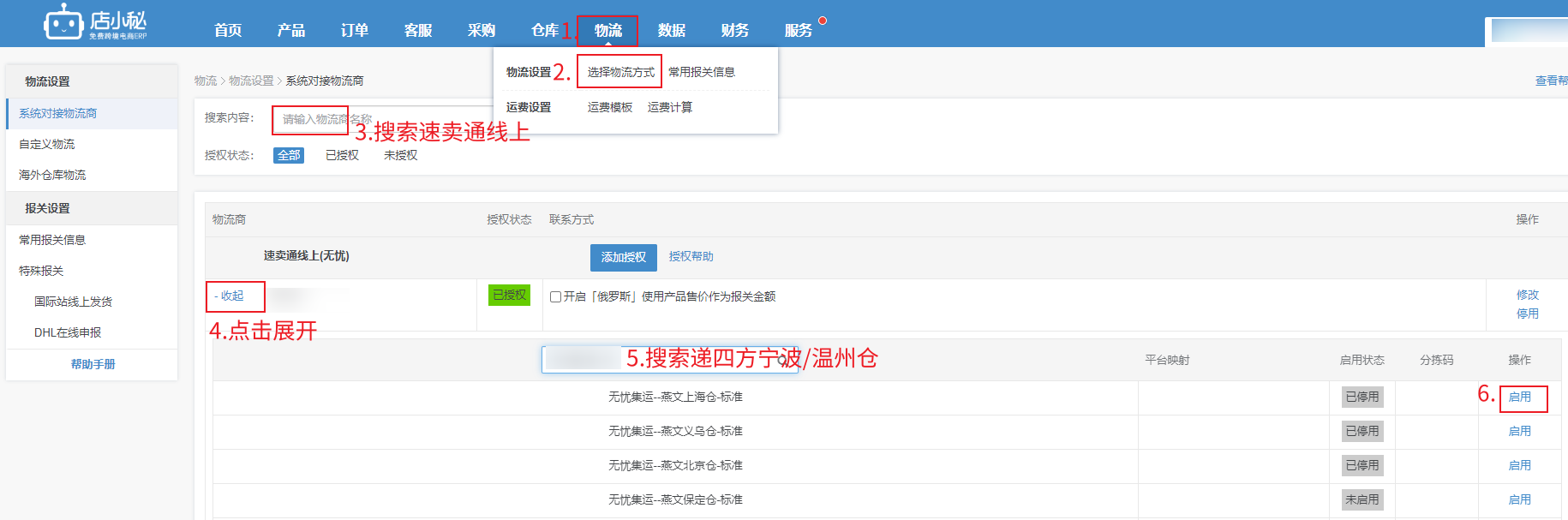1568x520 pixels.
Task: Click 已停用 status of 燕文上海仓
Action: (x=1362, y=397)
